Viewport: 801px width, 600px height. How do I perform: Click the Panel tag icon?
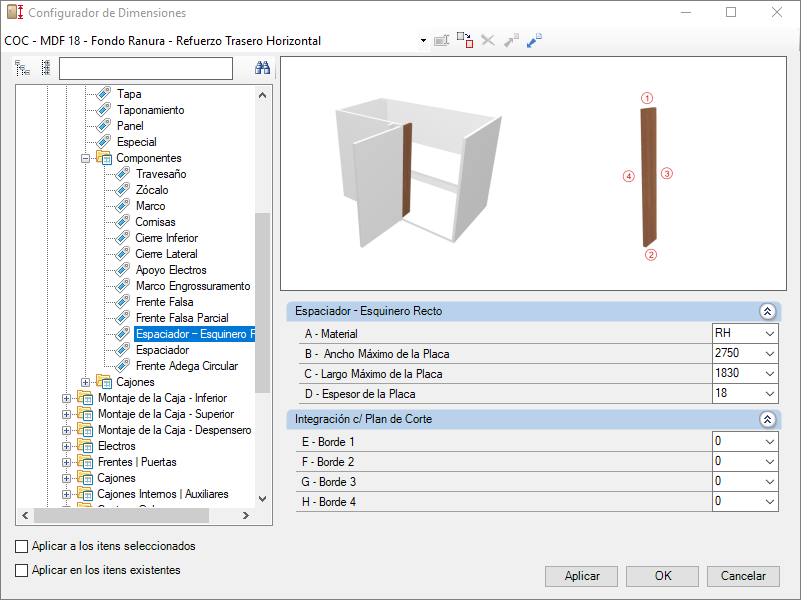point(104,126)
